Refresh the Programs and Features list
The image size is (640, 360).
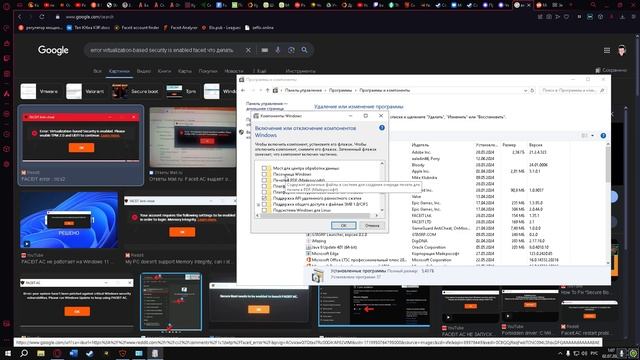(x=532, y=90)
